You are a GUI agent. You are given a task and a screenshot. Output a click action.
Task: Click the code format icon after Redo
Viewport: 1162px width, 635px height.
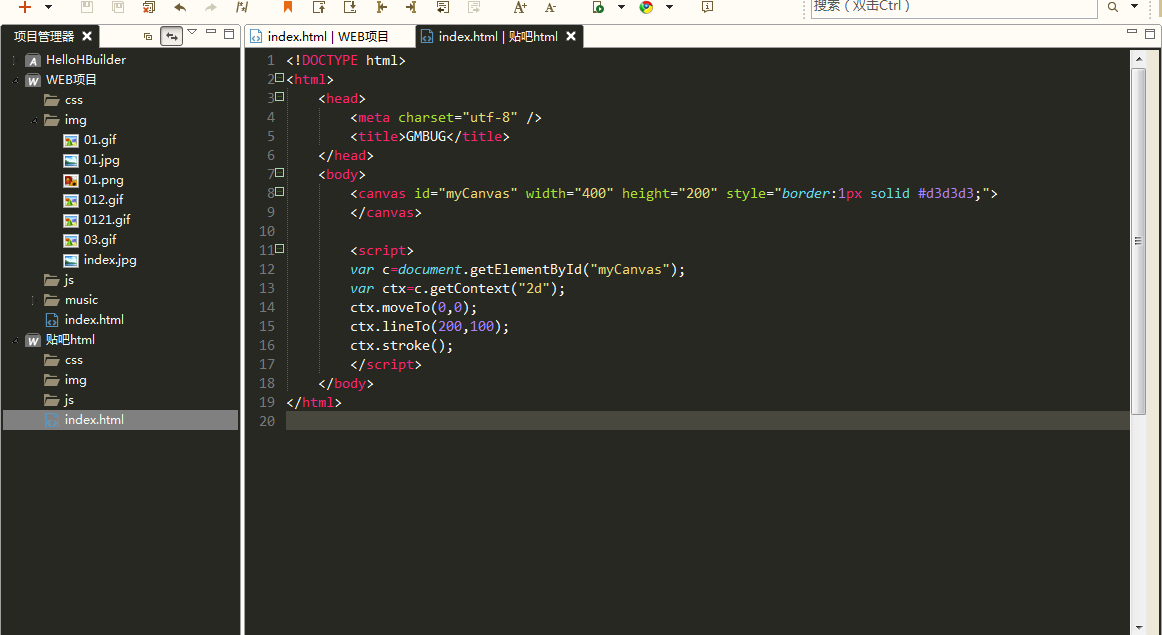coord(242,7)
